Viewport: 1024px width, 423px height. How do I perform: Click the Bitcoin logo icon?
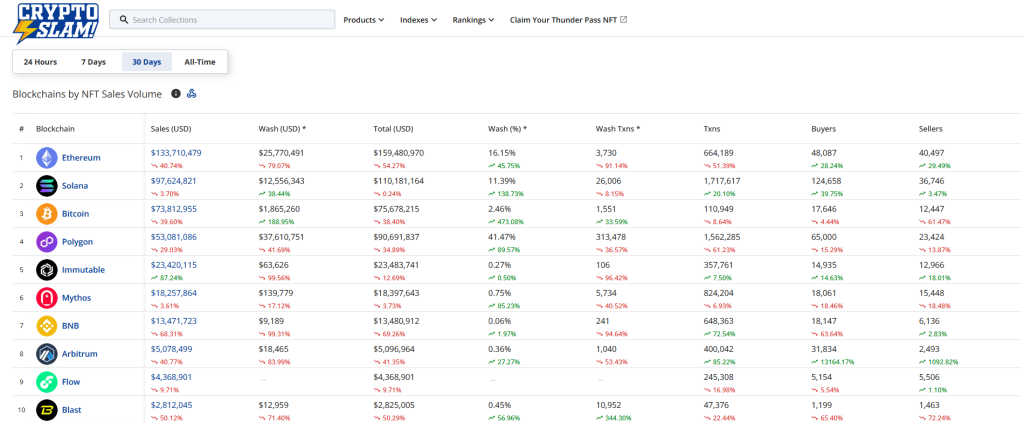(x=46, y=213)
